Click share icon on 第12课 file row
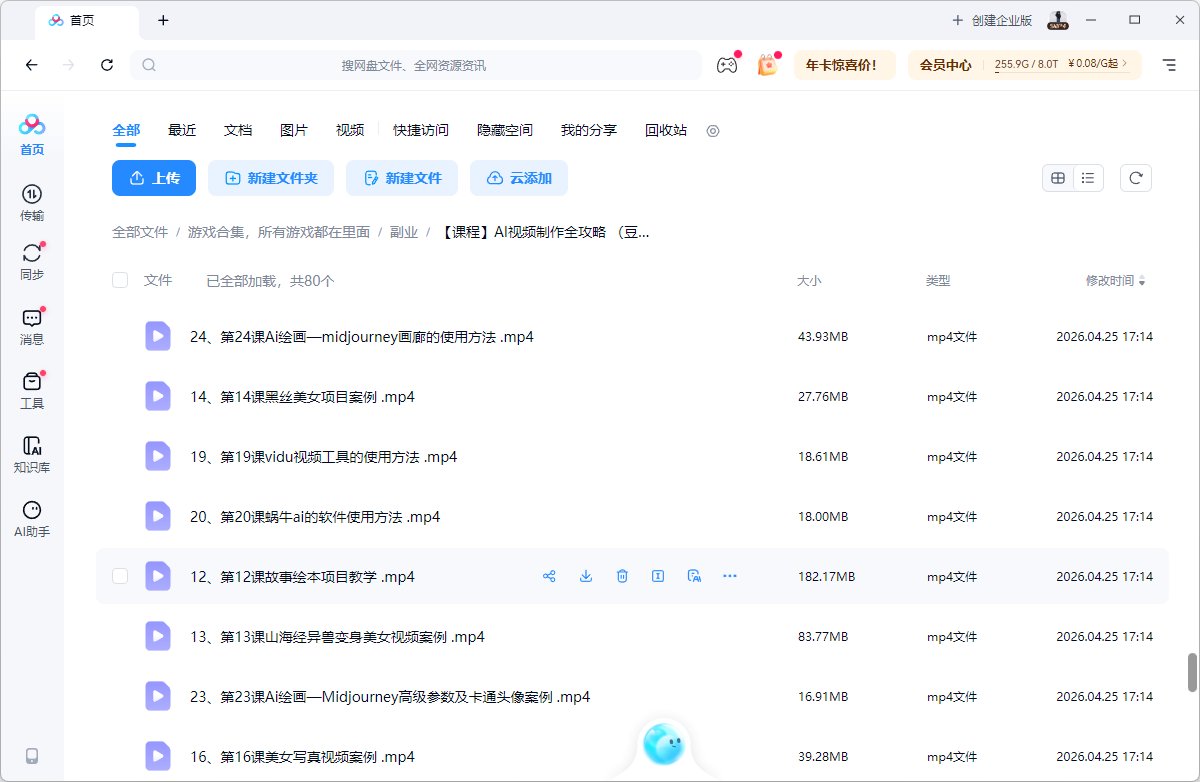The image size is (1200, 782). (549, 576)
